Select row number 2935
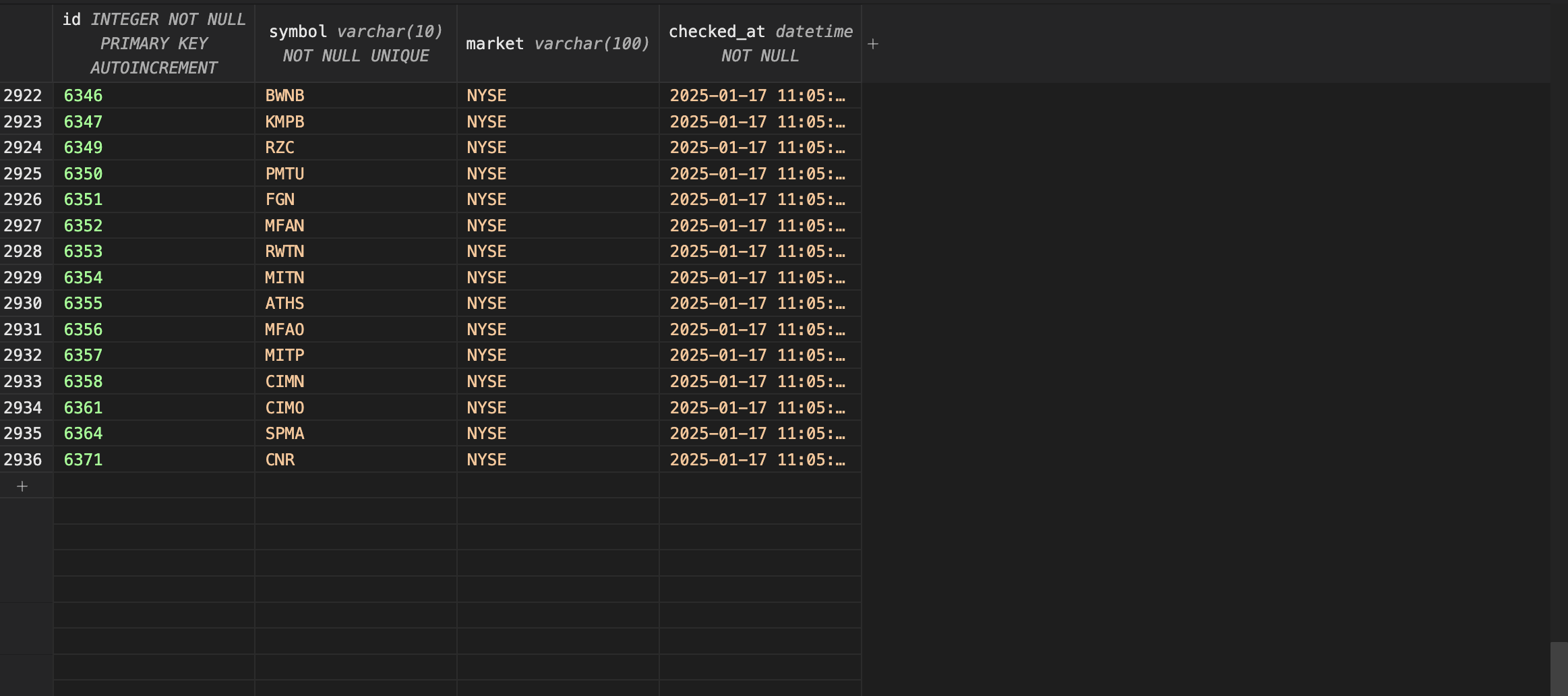 [26, 434]
